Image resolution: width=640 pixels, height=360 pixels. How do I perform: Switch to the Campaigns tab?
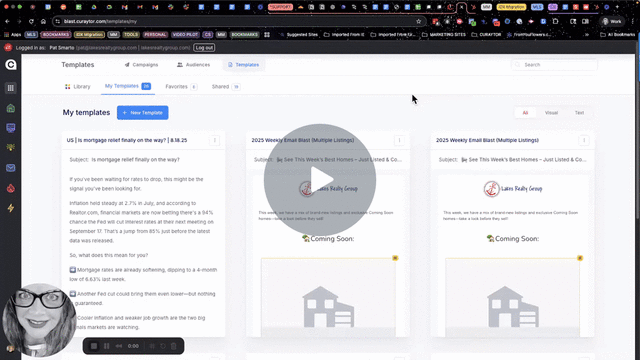[141, 65]
